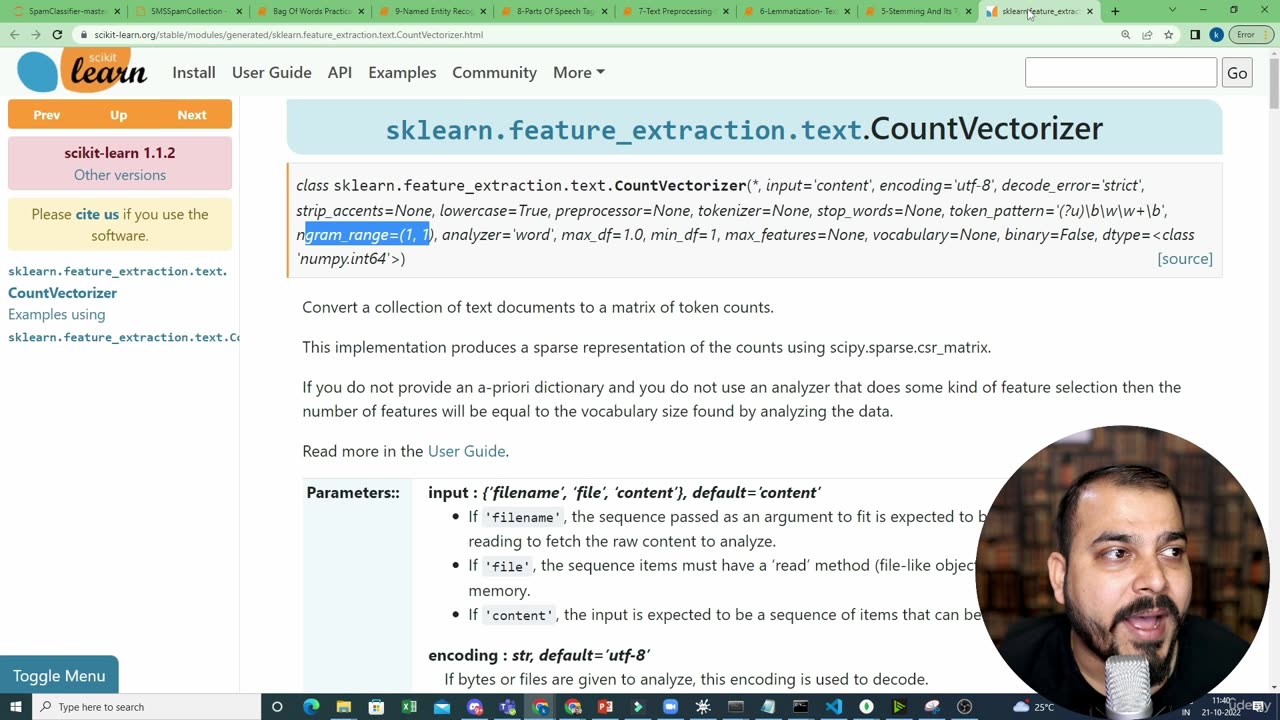Click the weather 25°C taskbar widget
The height and width of the screenshot is (720, 1280).
1035,707
